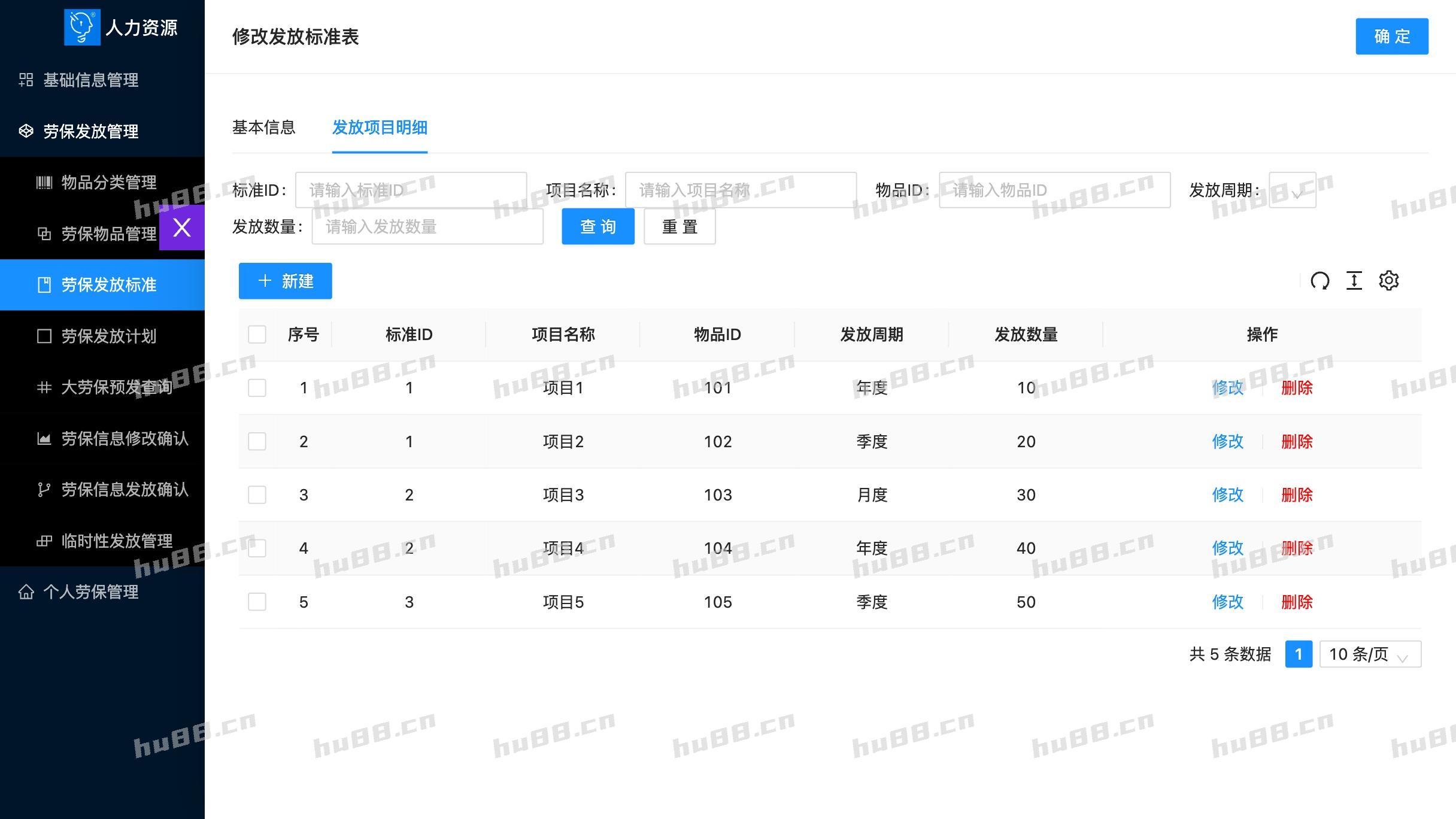Select 大劳保预发查询 in the sidebar

(x=113, y=387)
